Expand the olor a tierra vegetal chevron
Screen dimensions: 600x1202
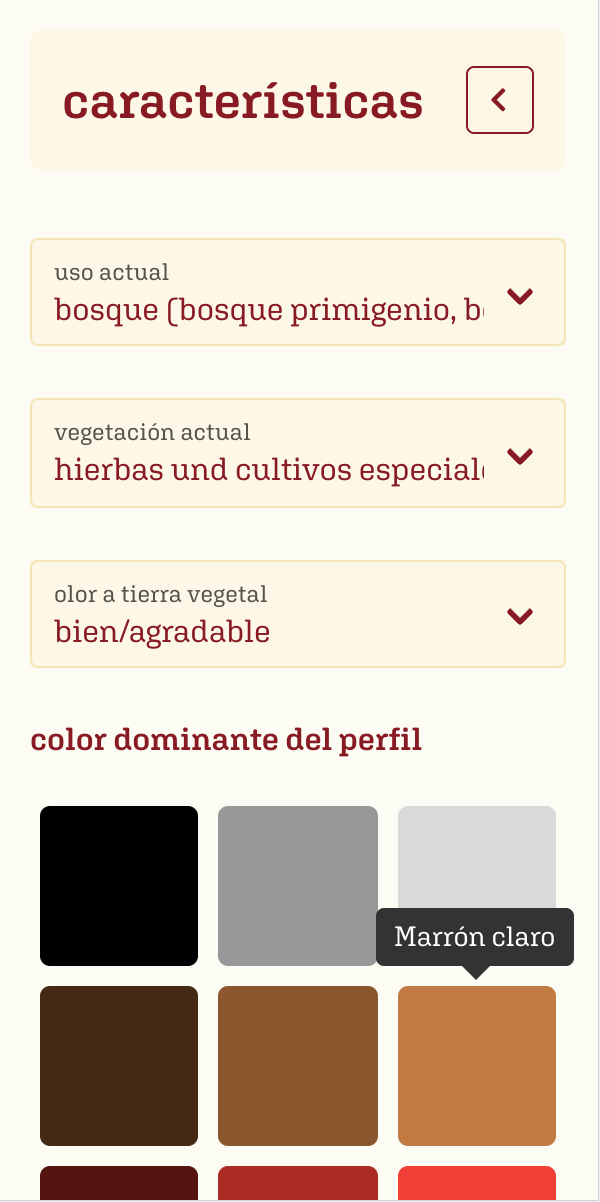520,616
